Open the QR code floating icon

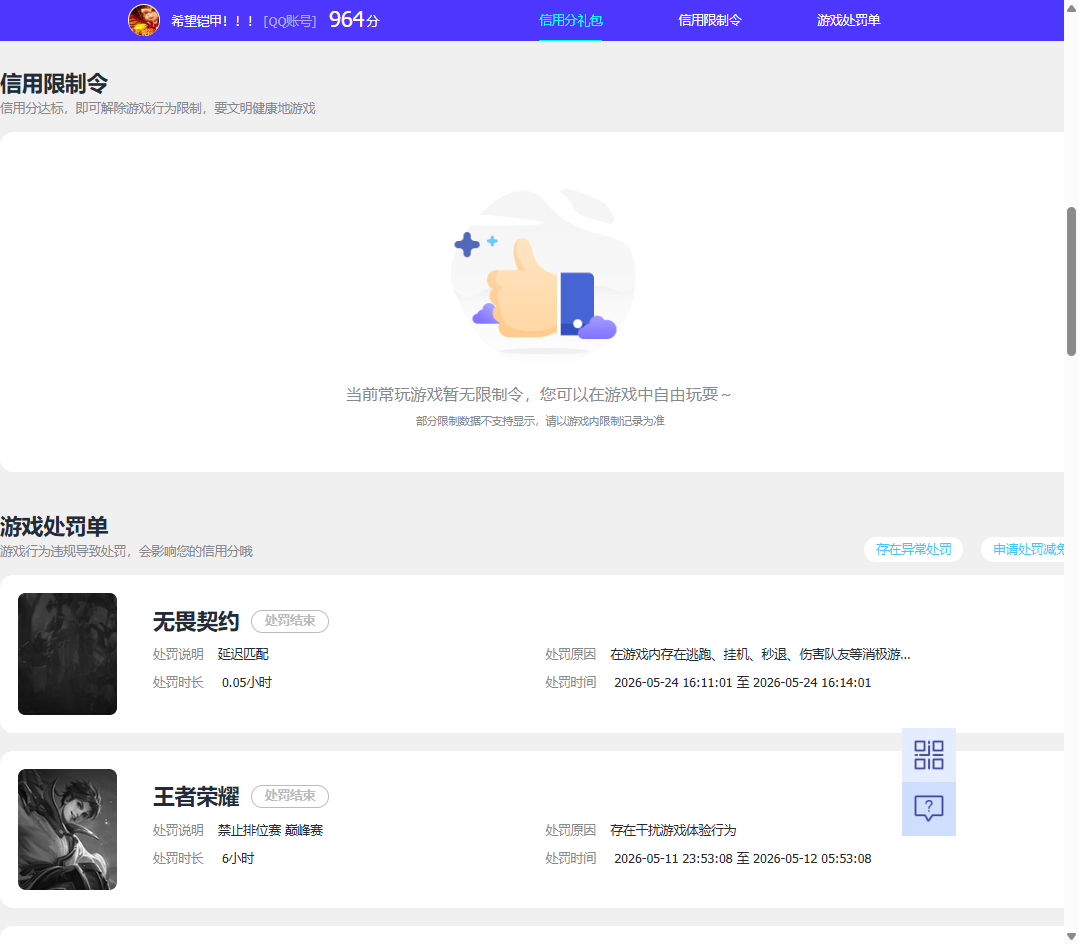(928, 755)
